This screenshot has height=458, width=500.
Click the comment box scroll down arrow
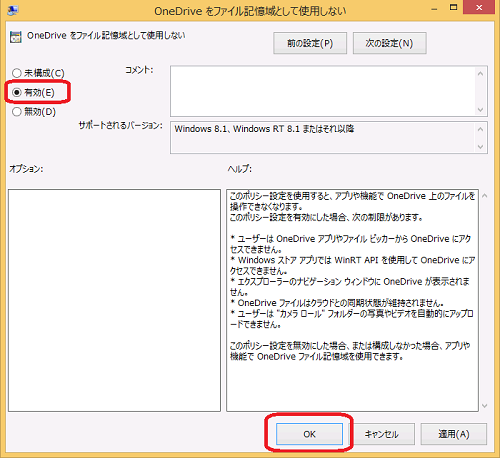(480, 109)
